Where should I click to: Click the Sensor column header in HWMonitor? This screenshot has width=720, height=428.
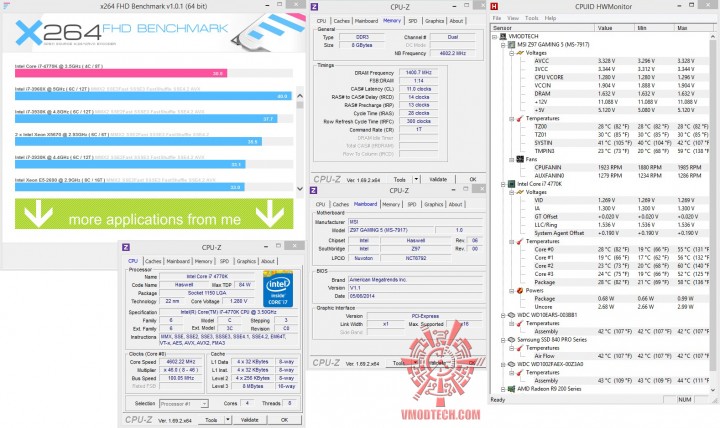coord(542,28)
